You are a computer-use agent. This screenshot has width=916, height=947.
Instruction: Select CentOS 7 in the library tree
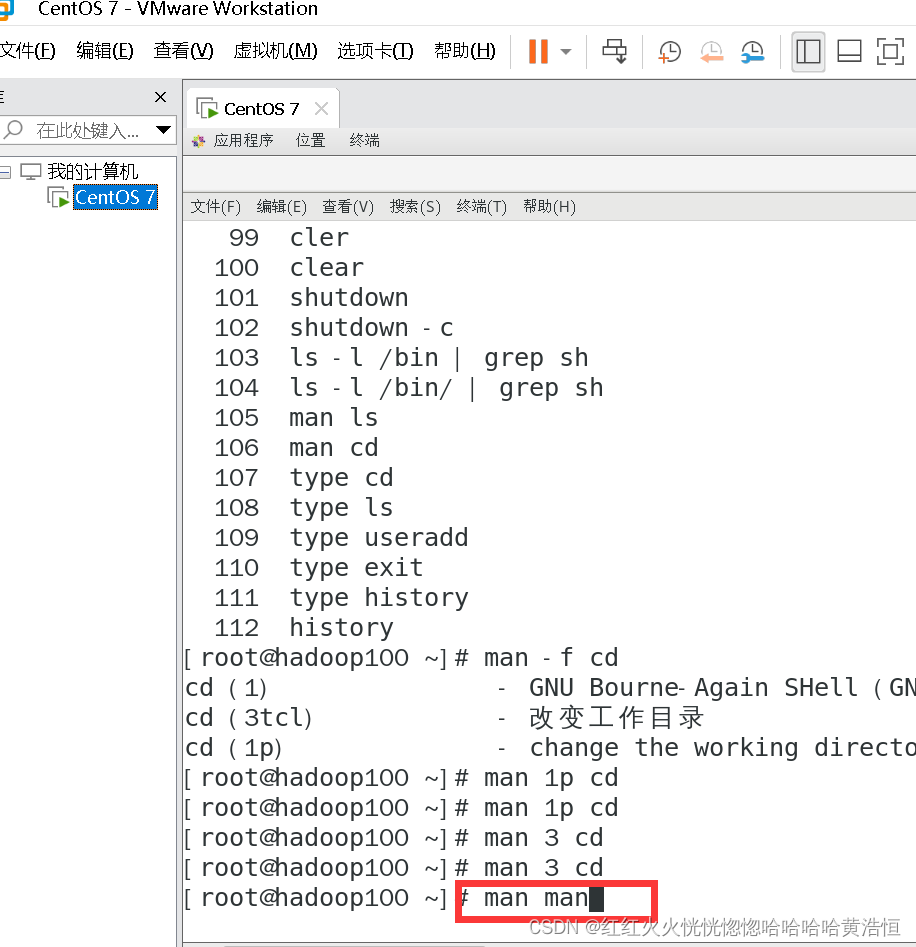click(115, 197)
